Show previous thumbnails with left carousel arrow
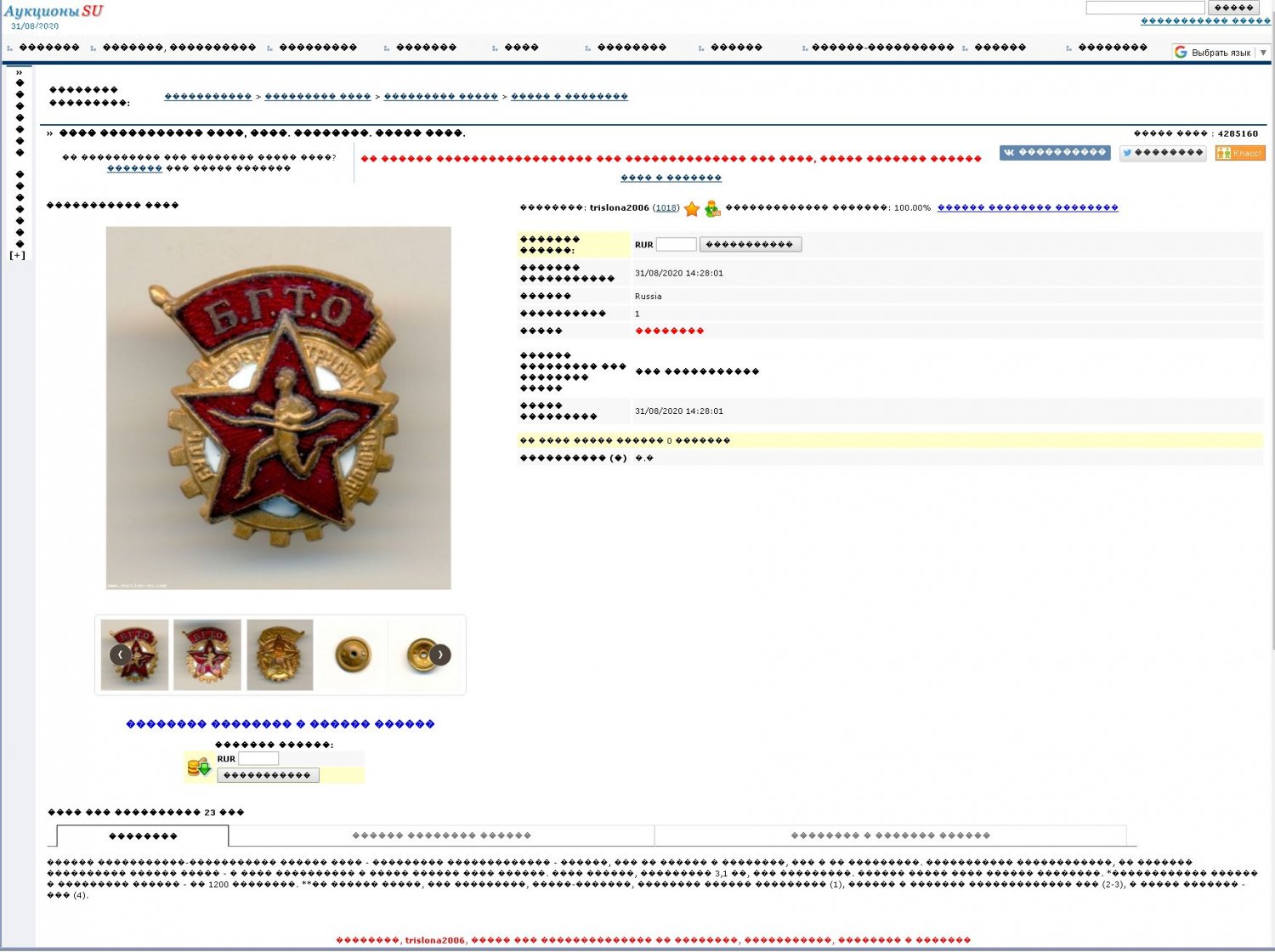 click(121, 654)
